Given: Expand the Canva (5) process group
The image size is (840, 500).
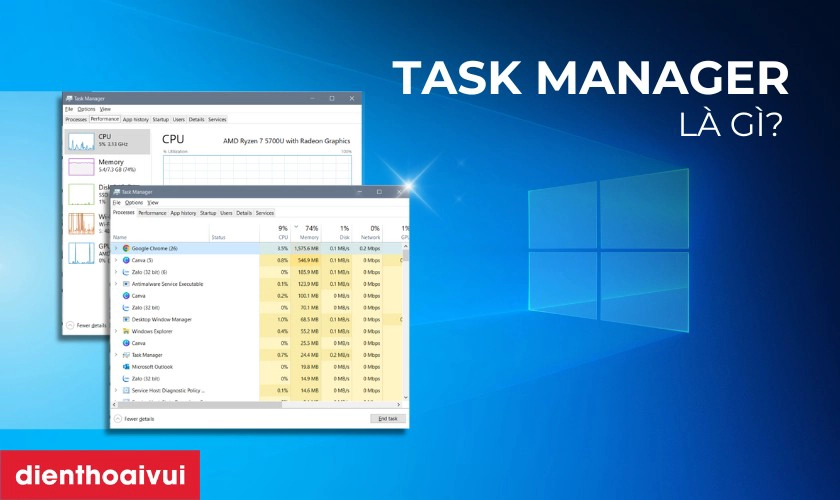Looking at the screenshot, I should coord(116,260).
